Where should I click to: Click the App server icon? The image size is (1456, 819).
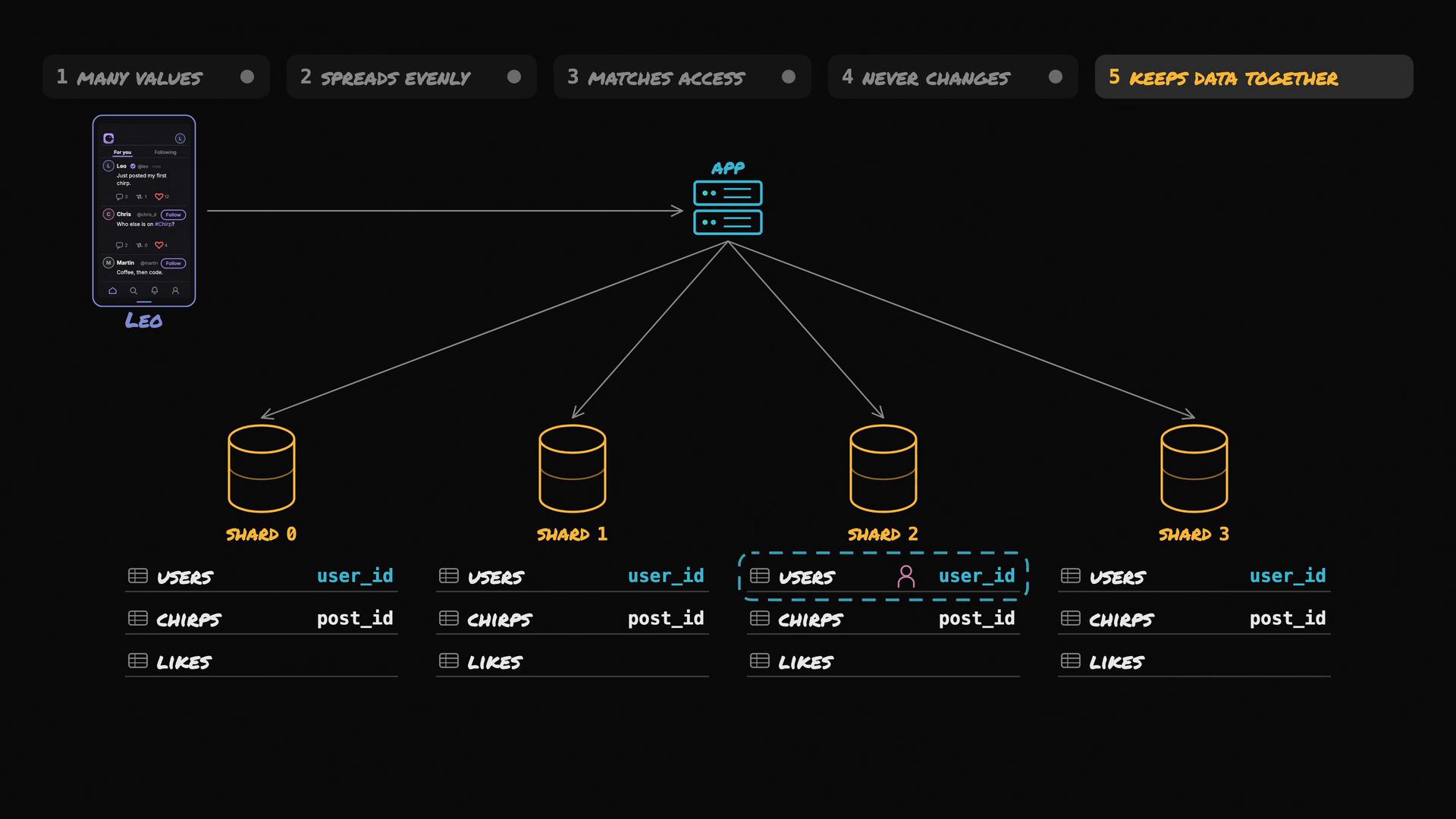pyautogui.click(x=728, y=208)
